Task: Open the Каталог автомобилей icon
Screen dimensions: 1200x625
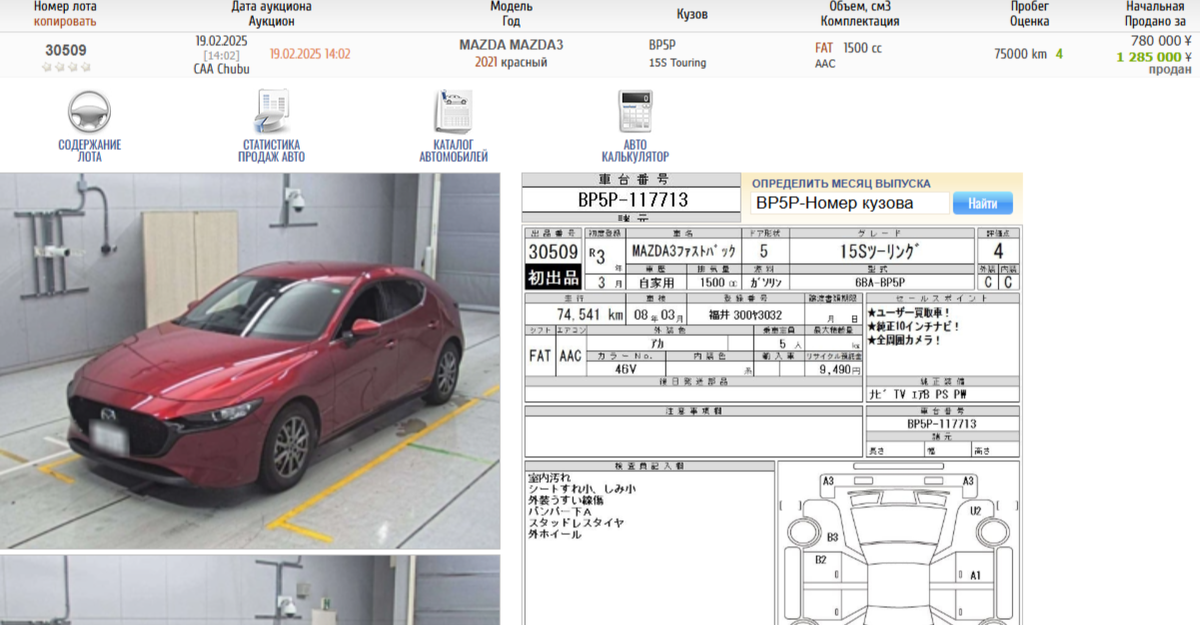Action: (x=453, y=111)
